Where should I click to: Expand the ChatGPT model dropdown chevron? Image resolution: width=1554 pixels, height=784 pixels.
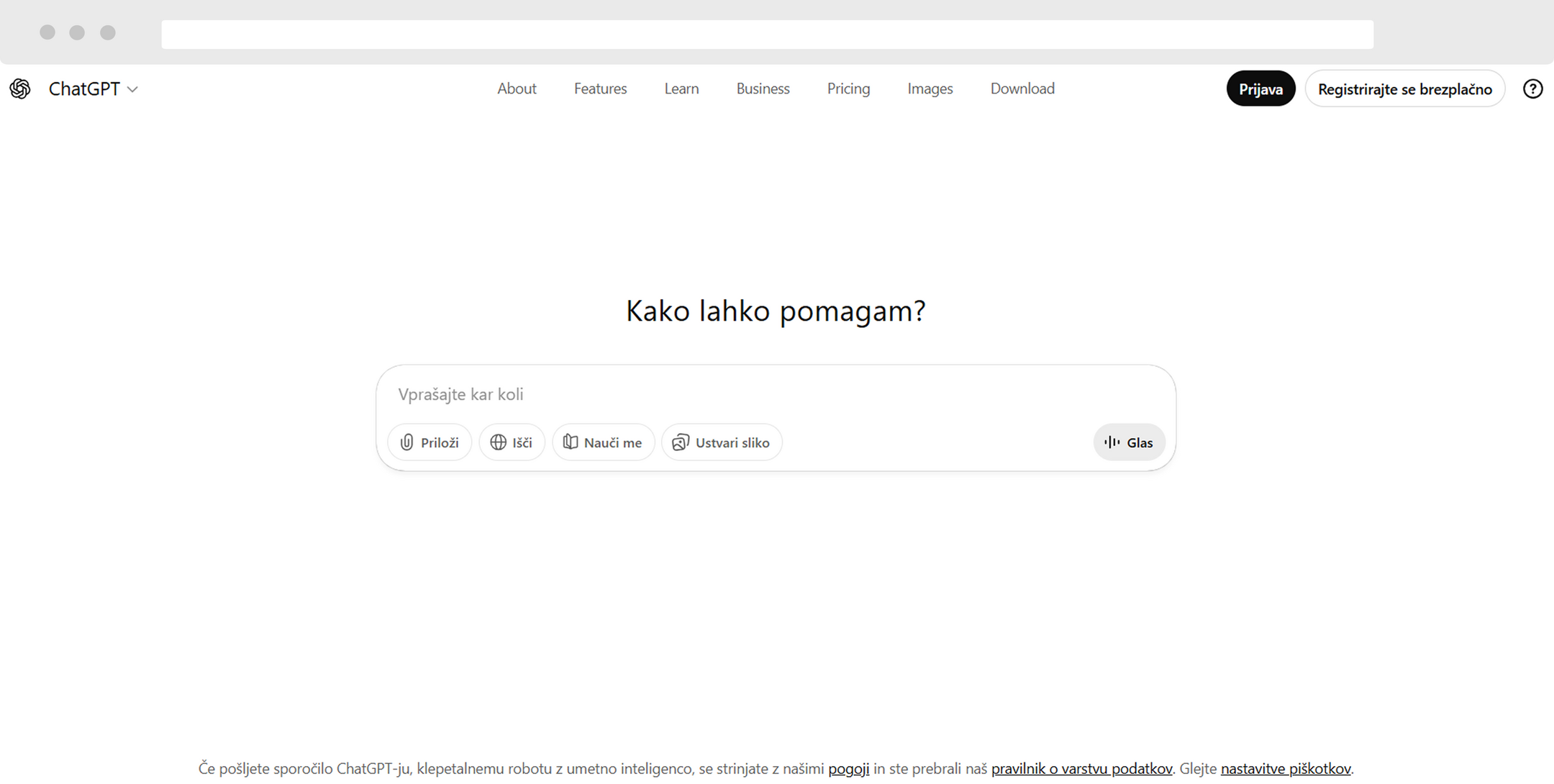[132, 89]
